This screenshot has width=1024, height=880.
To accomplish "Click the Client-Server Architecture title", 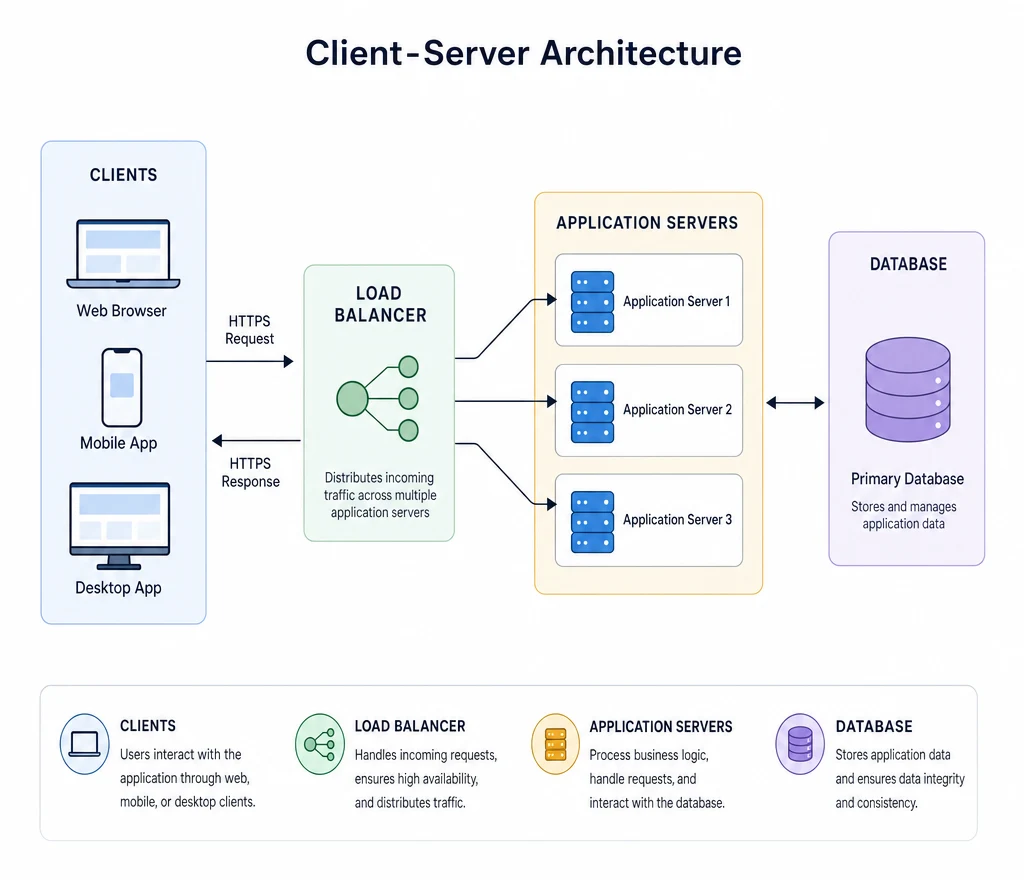I will pos(523,53).
